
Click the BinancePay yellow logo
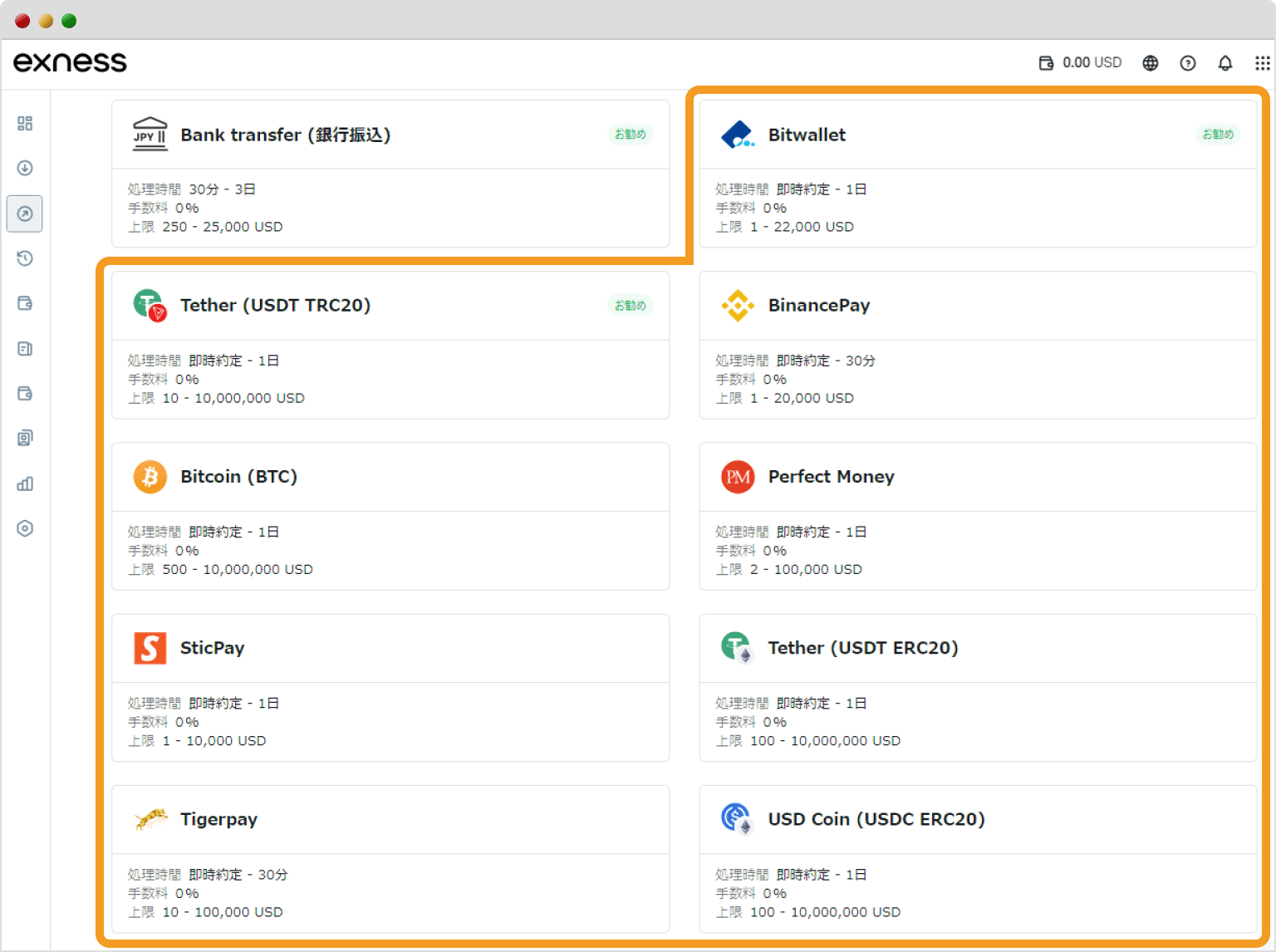coord(738,306)
